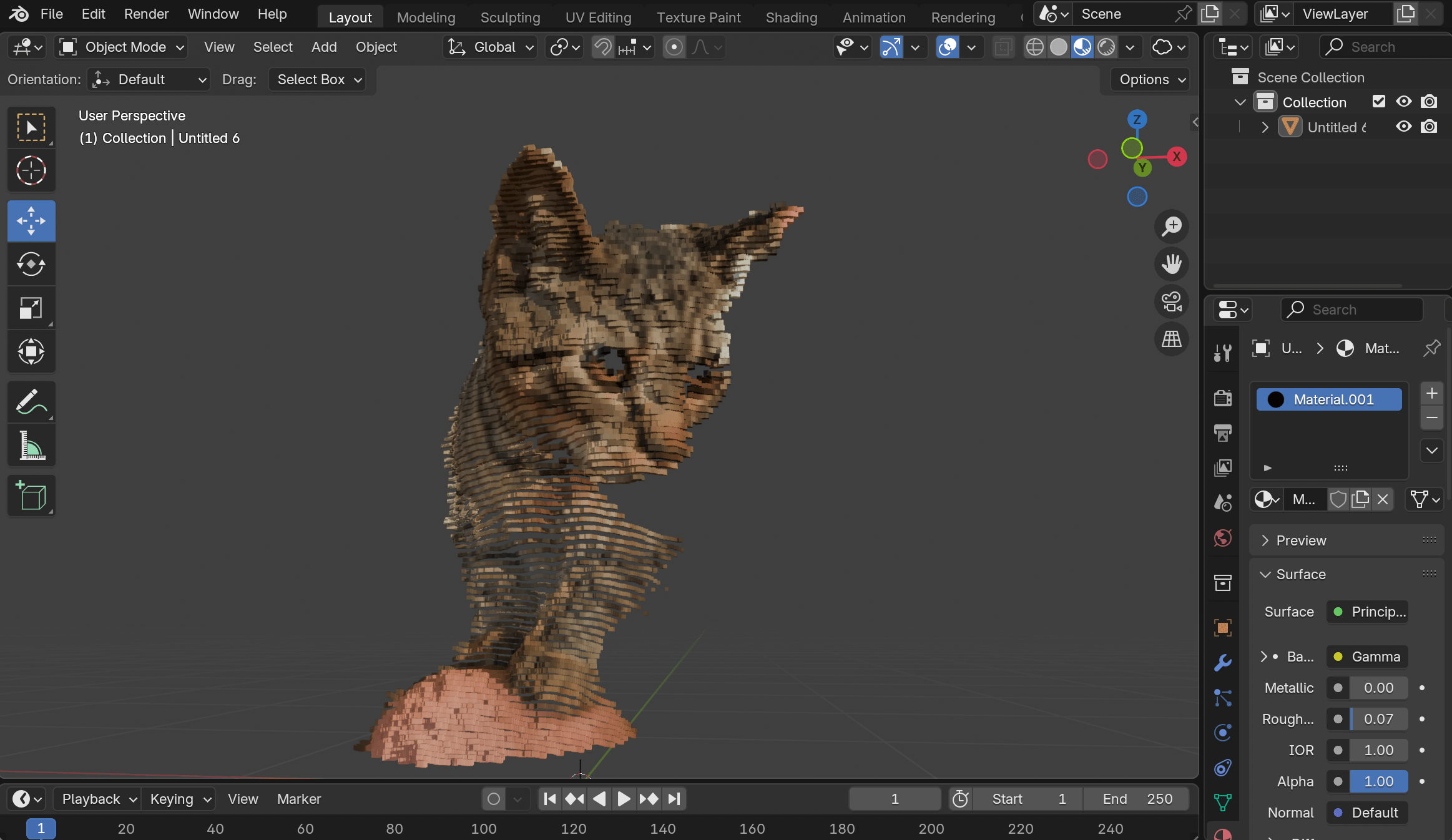Screen dimensions: 1452x840
Task: Select the Cursor tool in toolbar
Action: (x=31, y=170)
